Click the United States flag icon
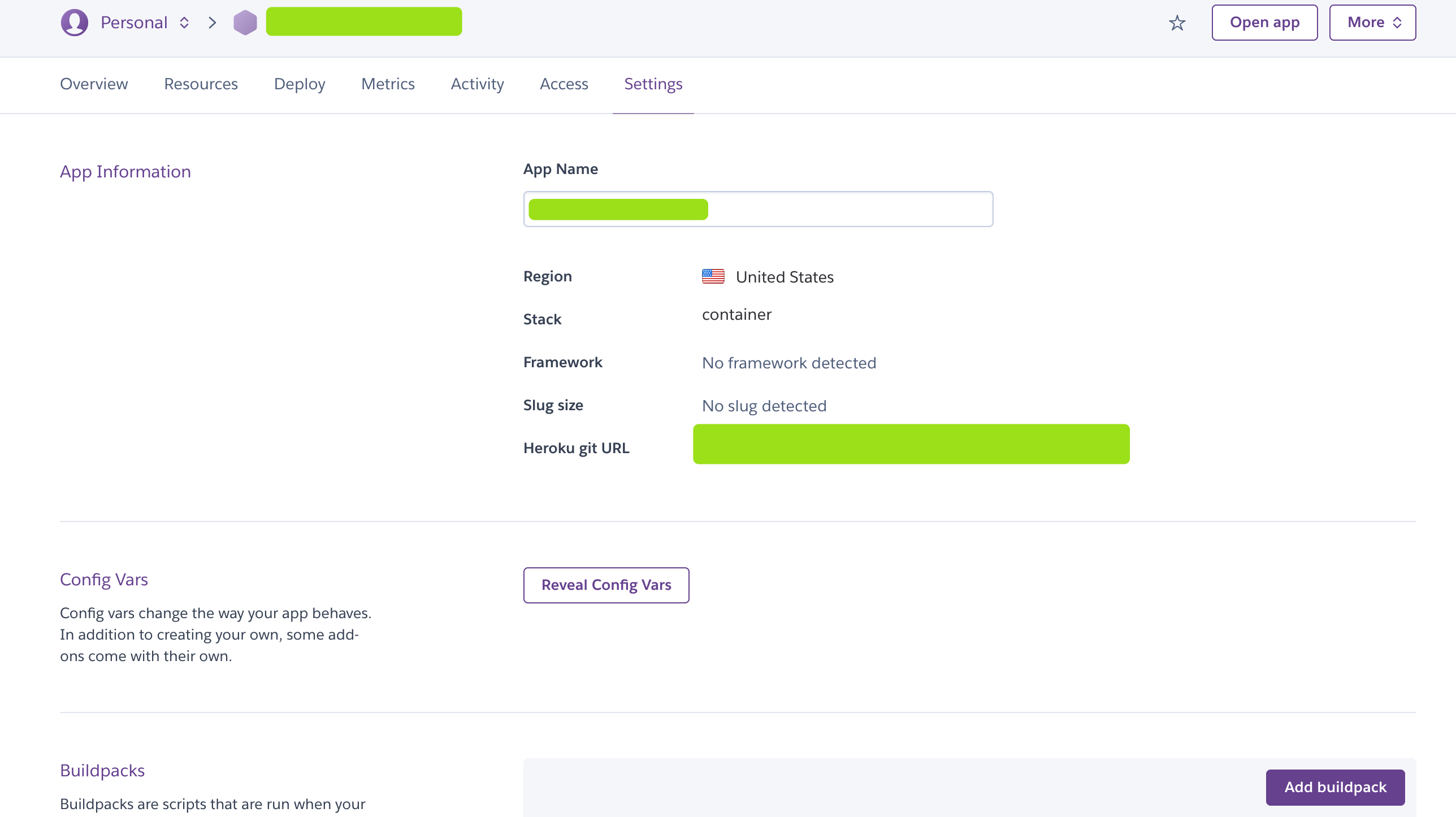 coord(713,276)
